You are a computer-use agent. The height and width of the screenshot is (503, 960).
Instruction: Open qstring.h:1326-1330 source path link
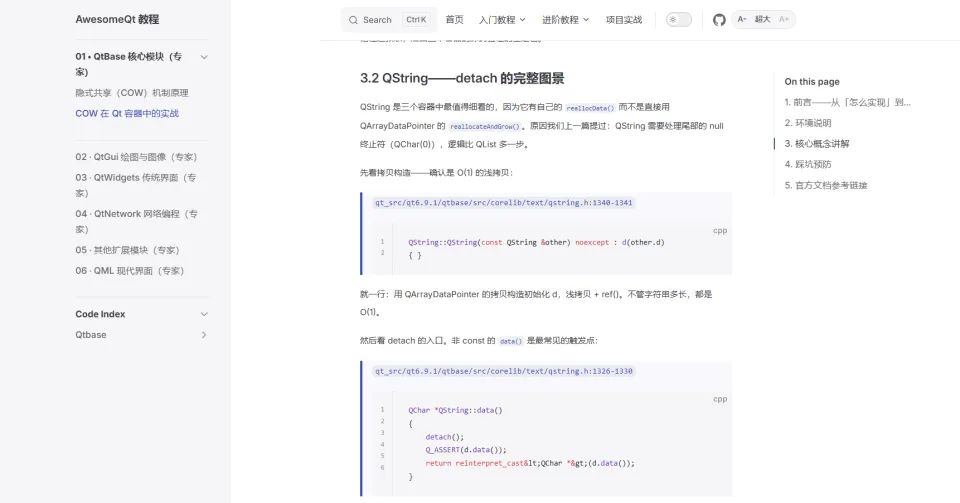(503, 371)
